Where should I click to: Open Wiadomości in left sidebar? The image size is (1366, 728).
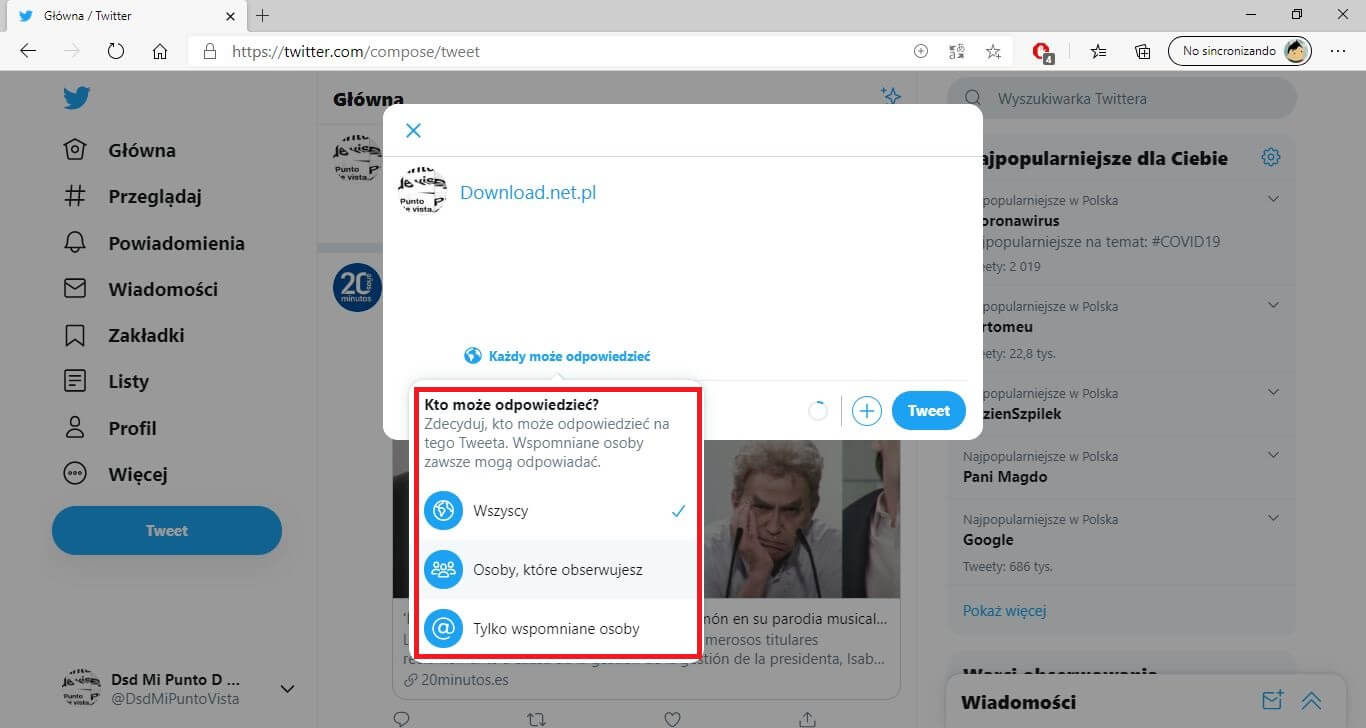click(140, 289)
